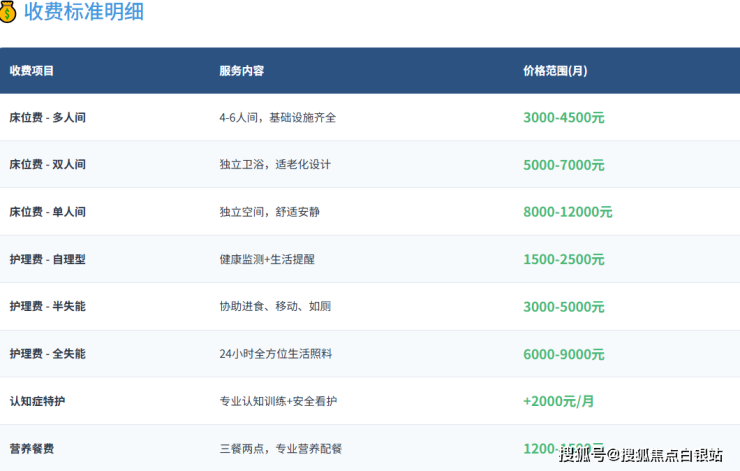Select the 护理费 - 半失能 row label
This screenshot has width=740, height=471.
[47, 306]
